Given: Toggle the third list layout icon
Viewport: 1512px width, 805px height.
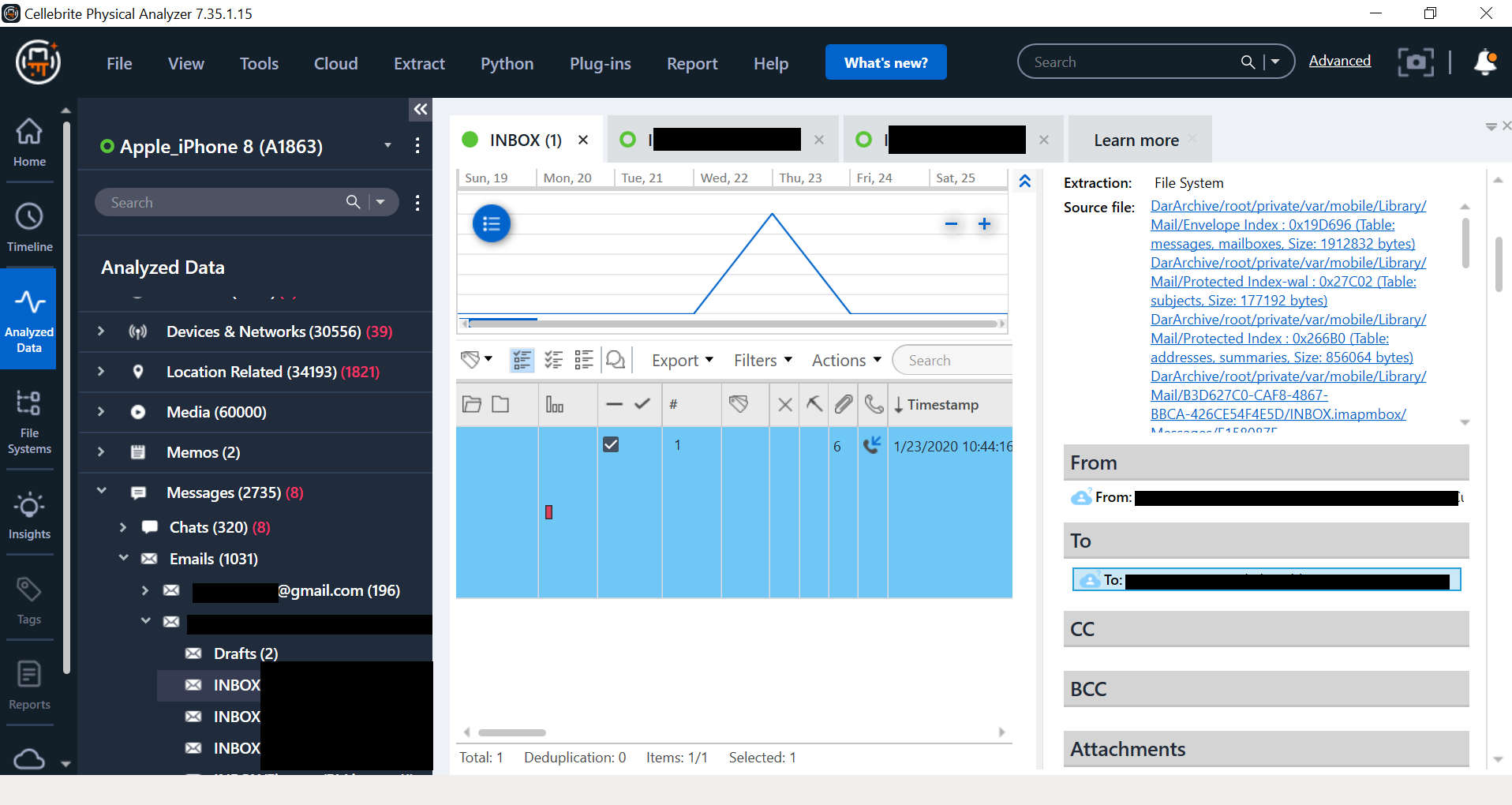Looking at the screenshot, I should (584, 360).
